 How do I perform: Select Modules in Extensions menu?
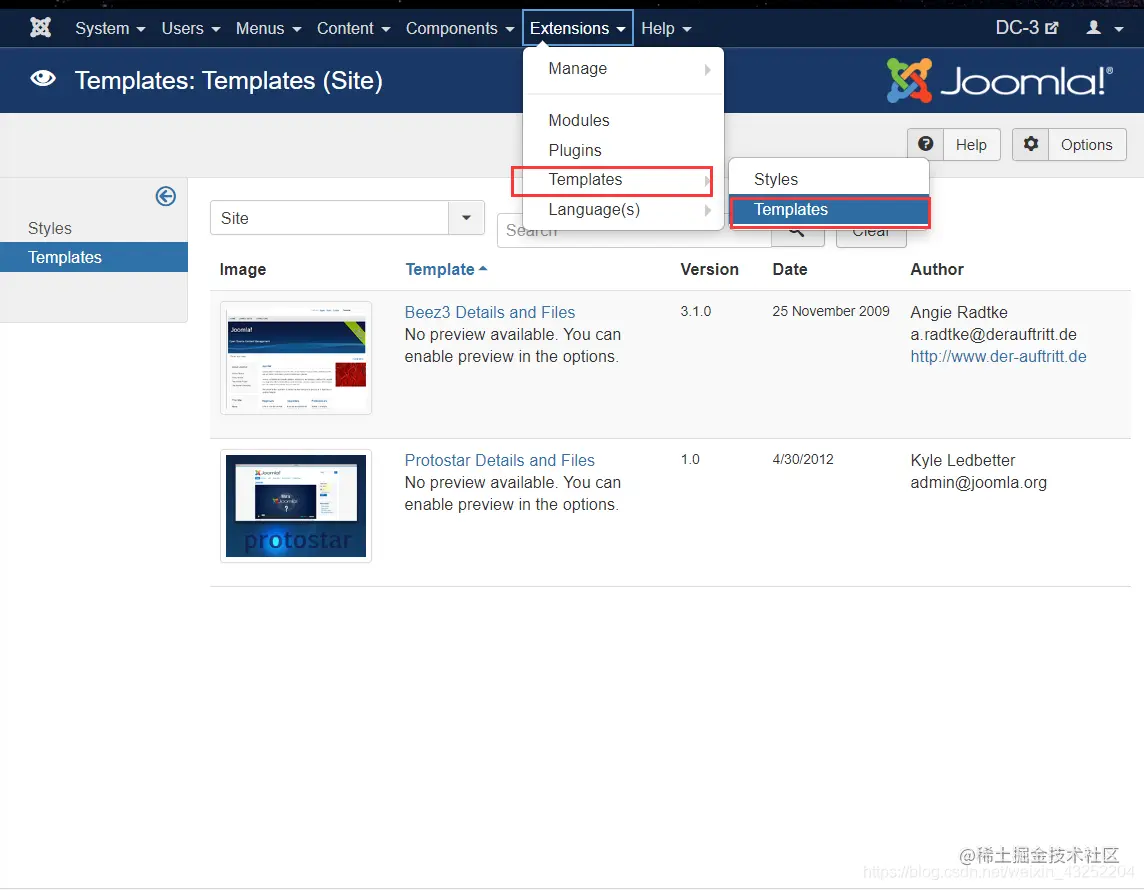(623, 120)
